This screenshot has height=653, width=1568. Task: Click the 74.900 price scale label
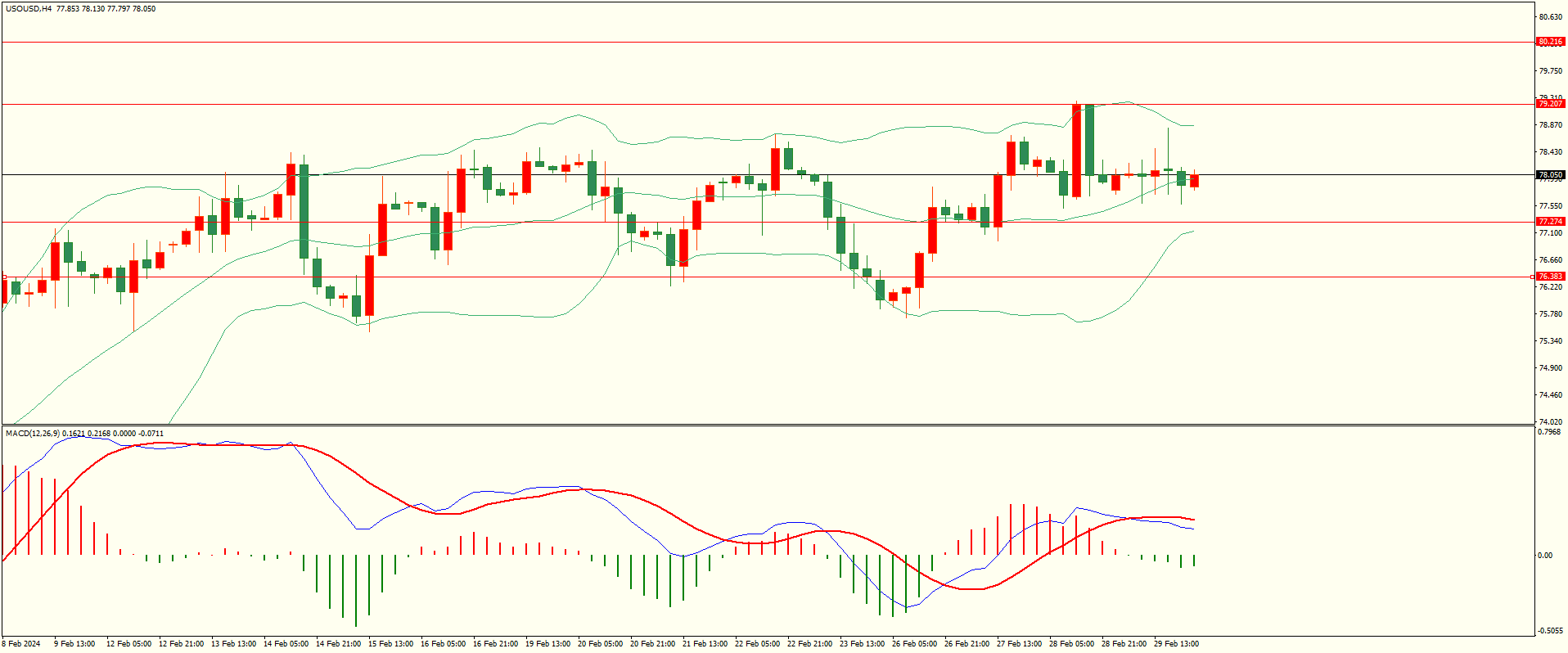[x=1551, y=368]
